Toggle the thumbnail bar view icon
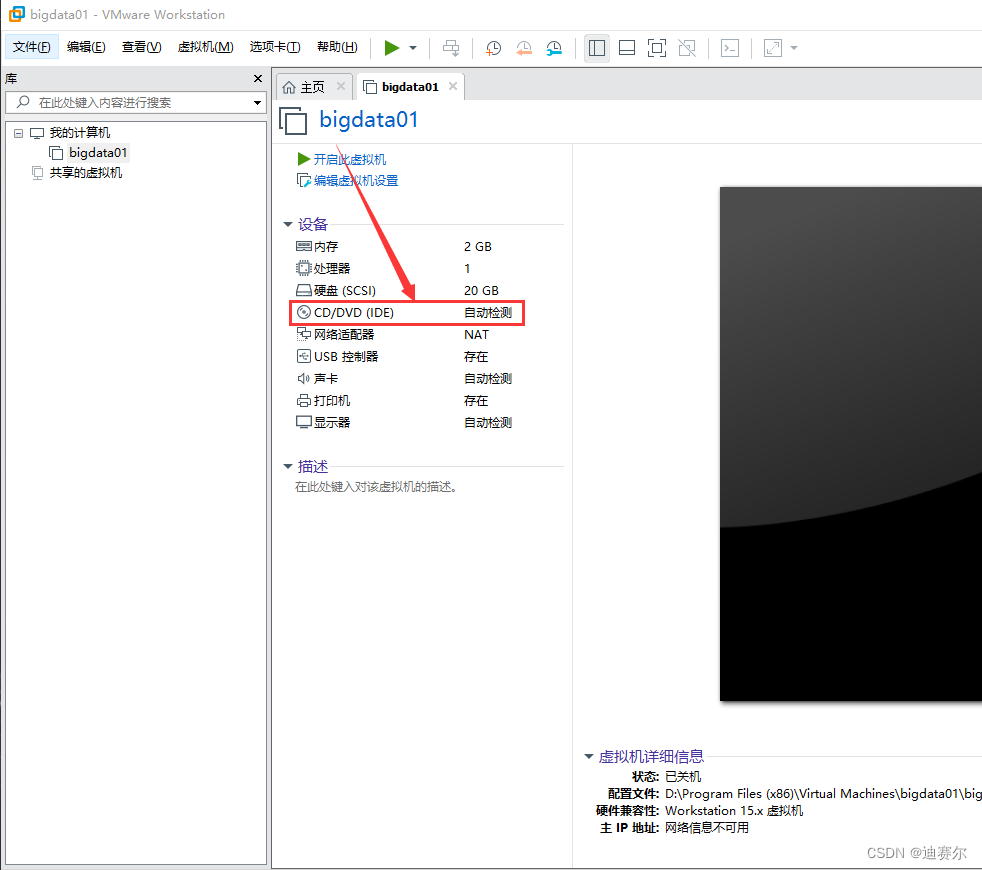This screenshot has height=870, width=982. (x=627, y=48)
